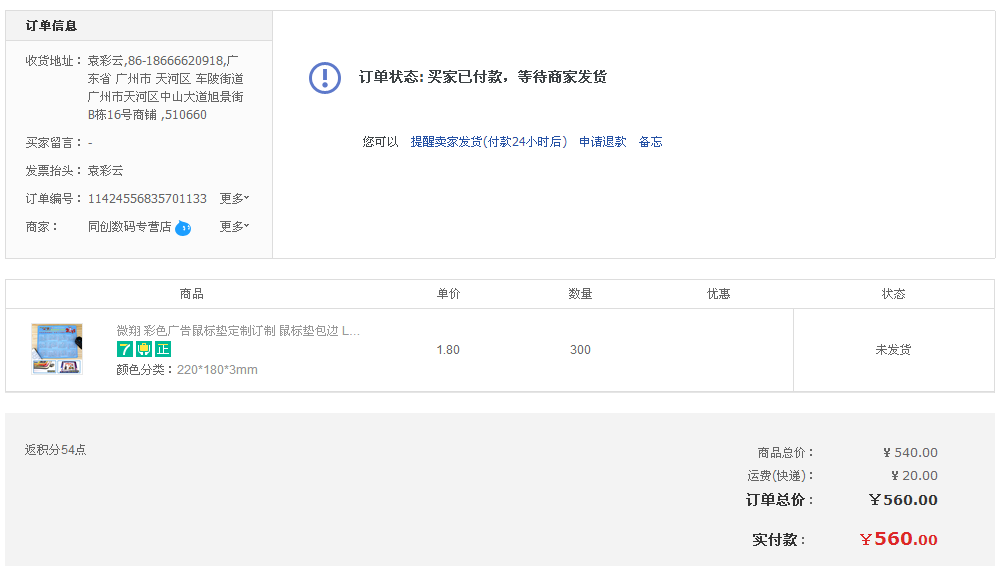Click the 未发货 status cell

893,350
